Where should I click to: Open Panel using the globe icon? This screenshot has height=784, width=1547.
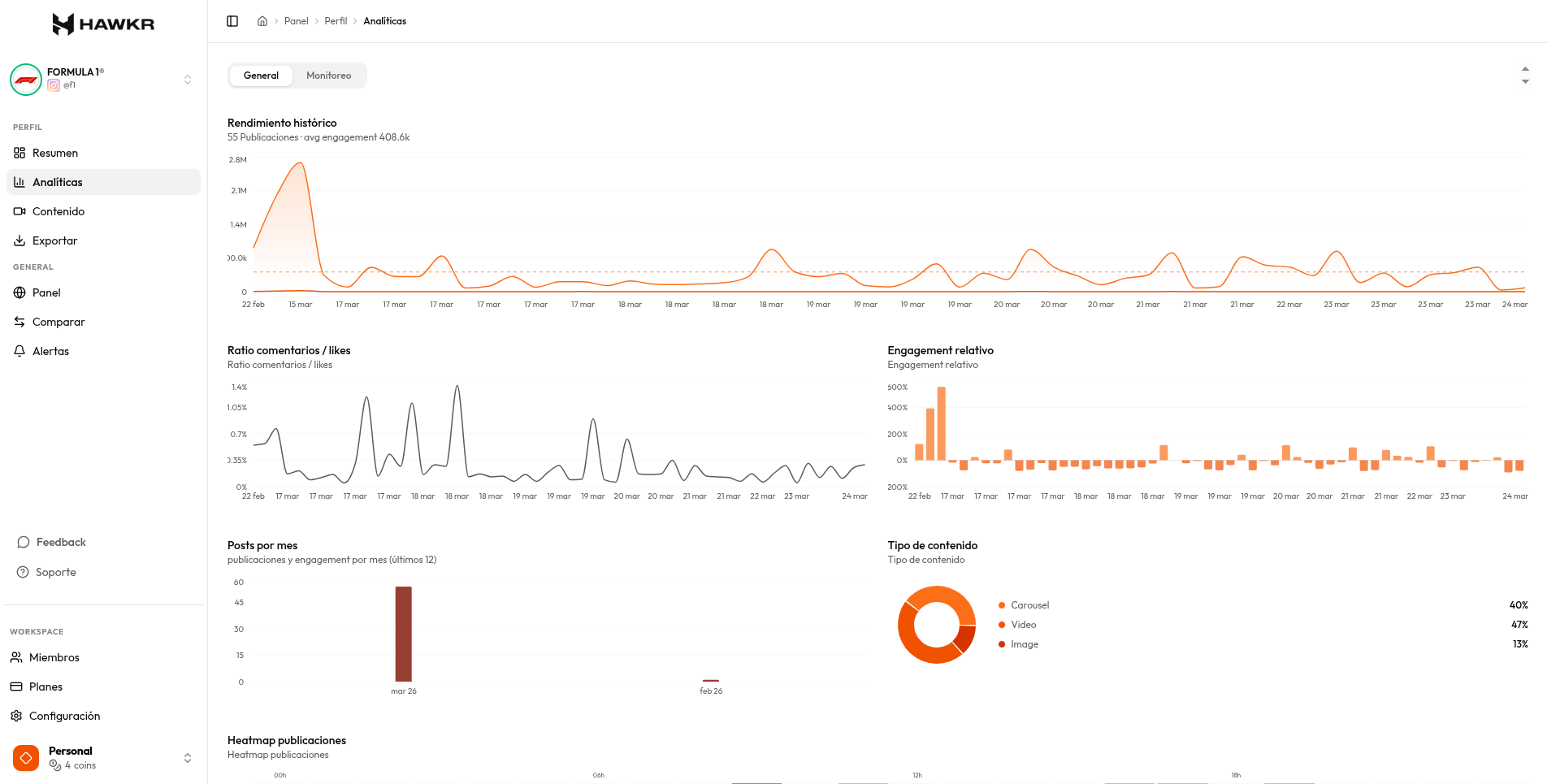click(19, 292)
